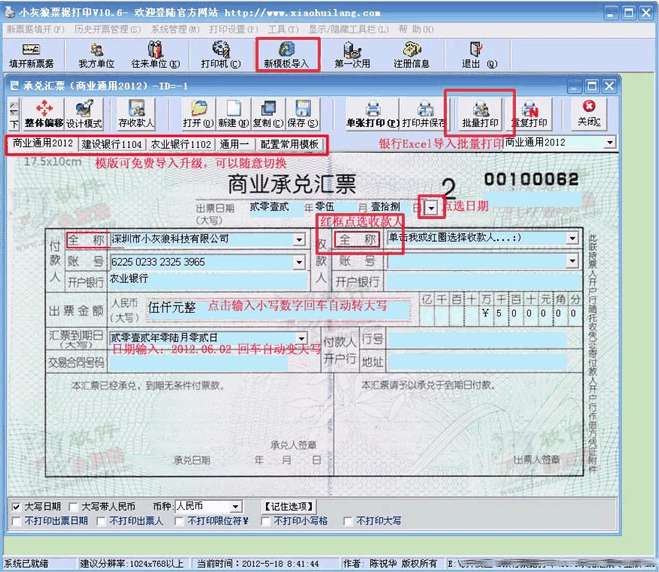Click the payer 全称 label button
This screenshot has width=659, height=572.
86,240
